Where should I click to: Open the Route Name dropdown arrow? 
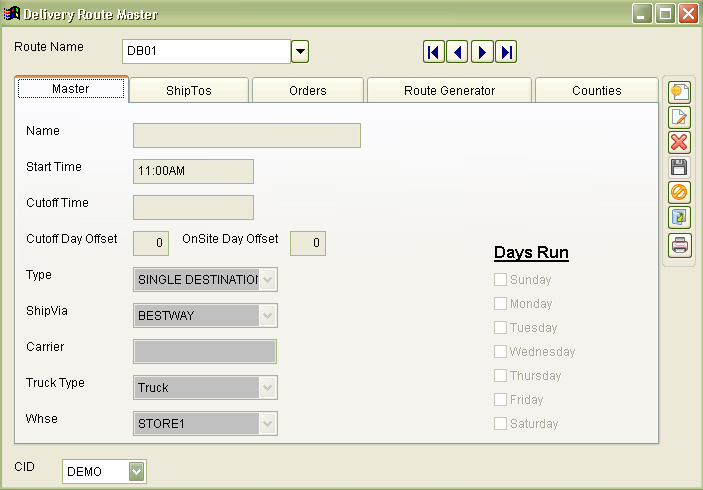(300, 51)
